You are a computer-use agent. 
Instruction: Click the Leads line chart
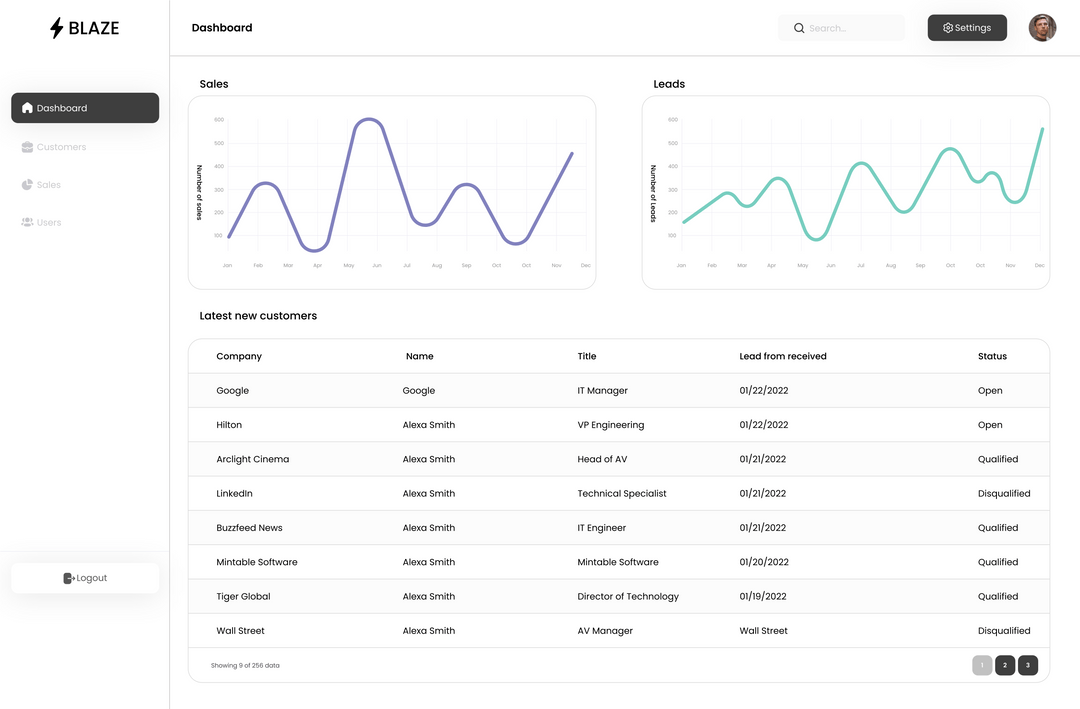[x=845, y=190]
